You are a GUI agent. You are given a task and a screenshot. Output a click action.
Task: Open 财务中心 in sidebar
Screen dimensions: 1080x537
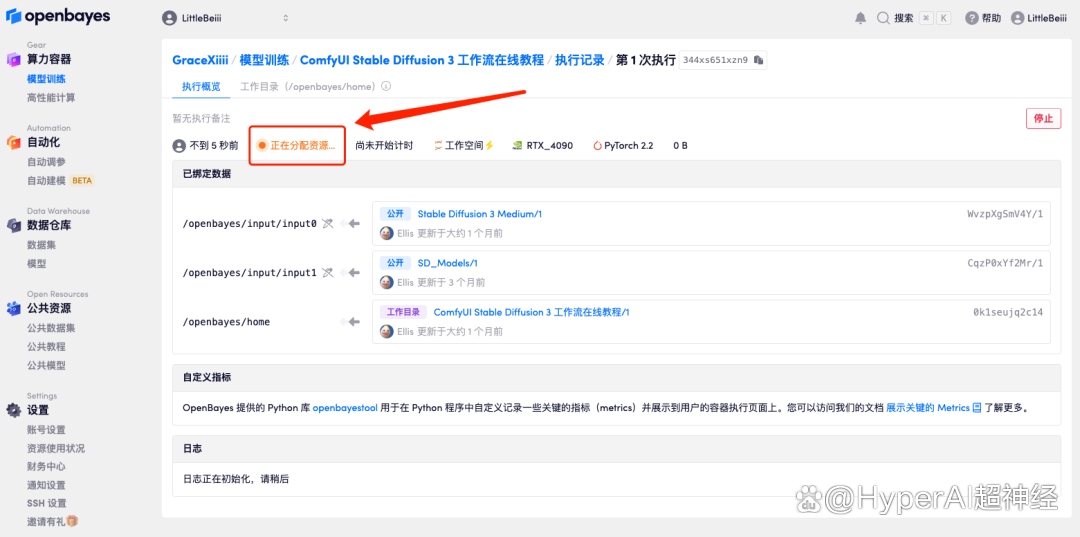point(47,467)
